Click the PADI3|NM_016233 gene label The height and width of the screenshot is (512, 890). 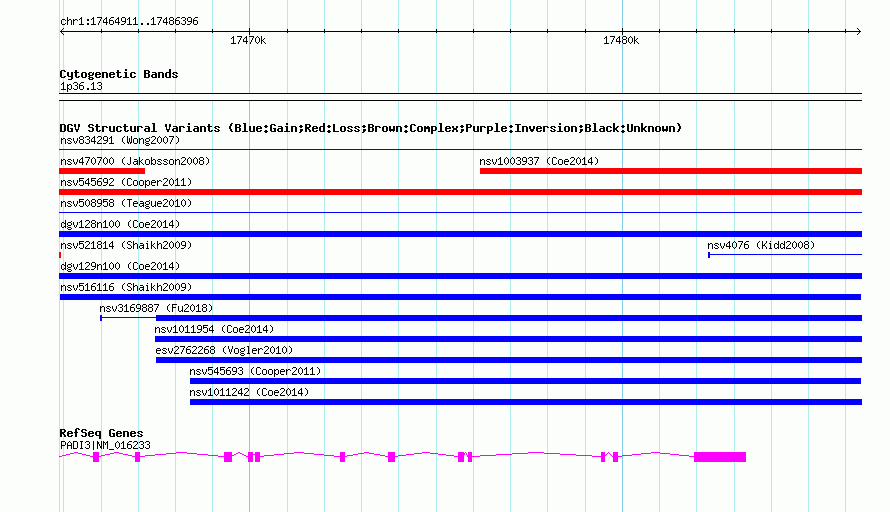pyautogui.click(x=105, y=446)
